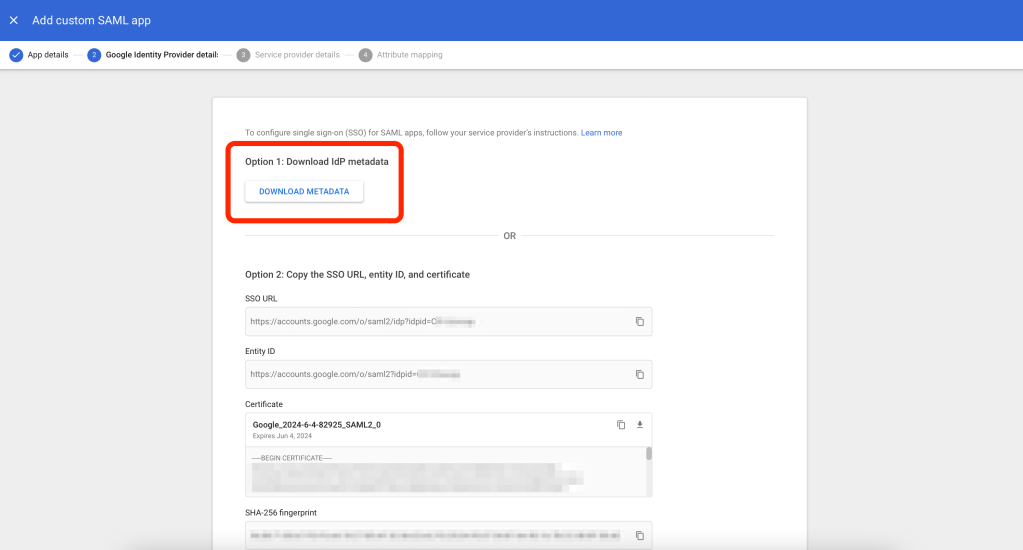Viewport: 1023px width, 550px height.
Task: Copy the SSO URL to clipboard
Action: click(x=639, y=321)
